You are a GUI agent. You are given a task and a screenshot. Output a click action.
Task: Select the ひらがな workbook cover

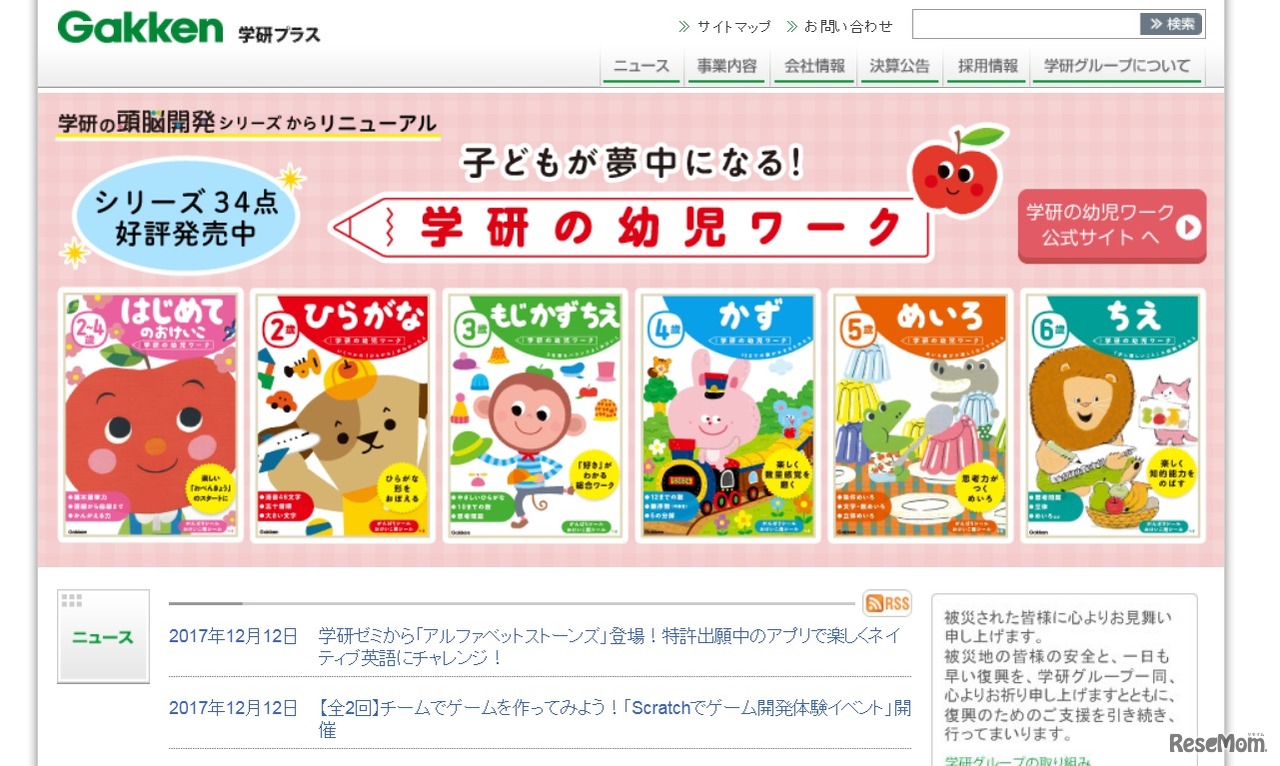point(343,415)
